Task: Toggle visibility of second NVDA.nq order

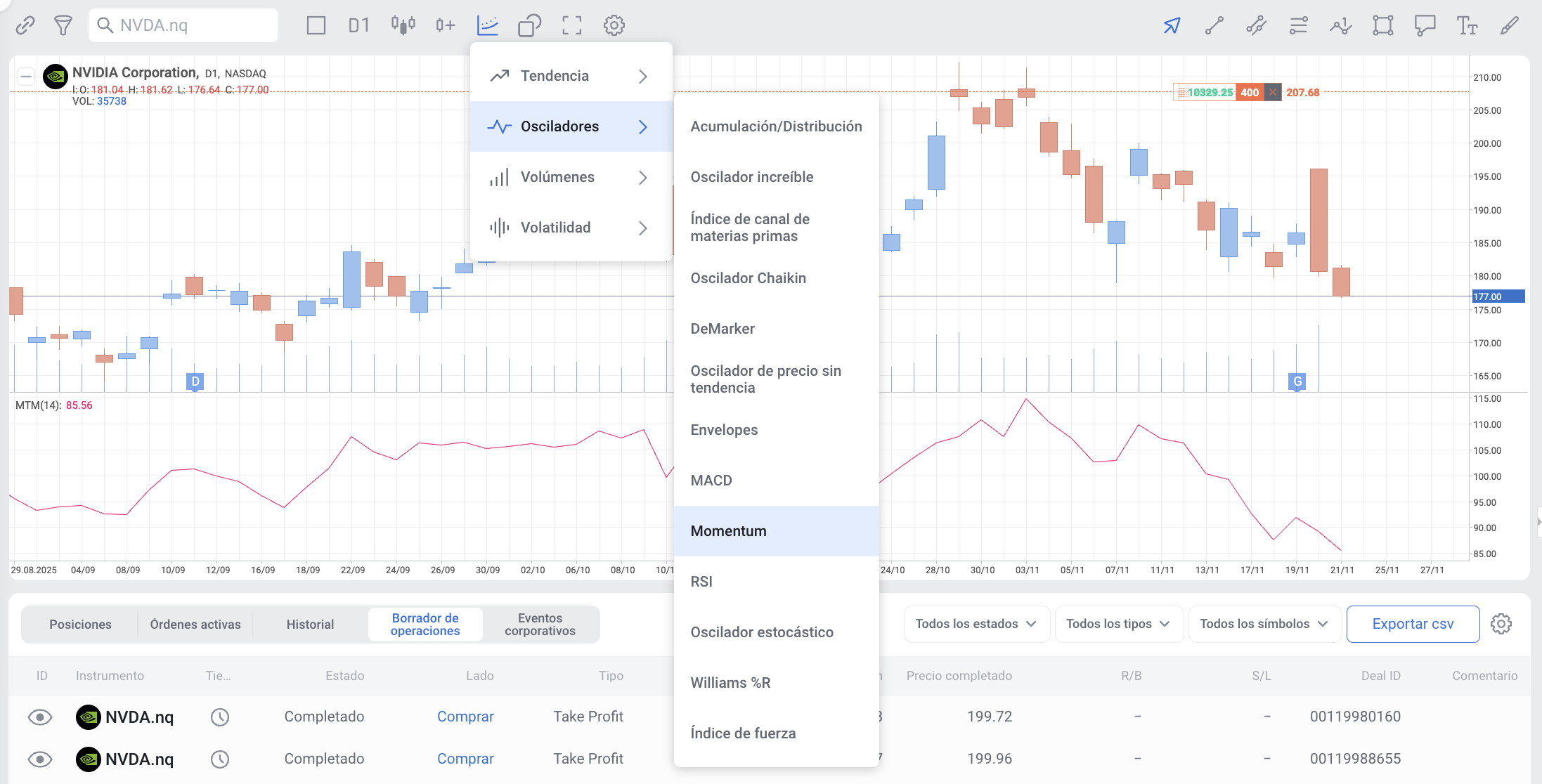Action: tap(40, 759)
